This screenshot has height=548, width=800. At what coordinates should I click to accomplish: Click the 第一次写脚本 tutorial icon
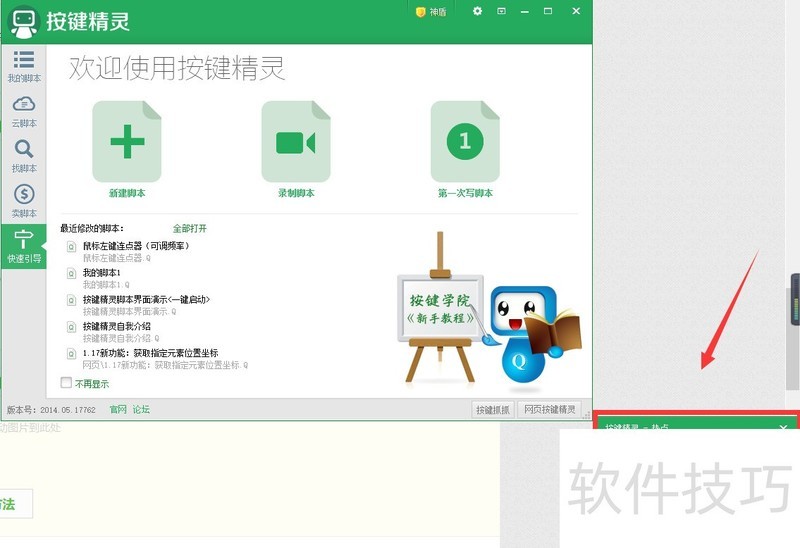[x=465, y=141]
